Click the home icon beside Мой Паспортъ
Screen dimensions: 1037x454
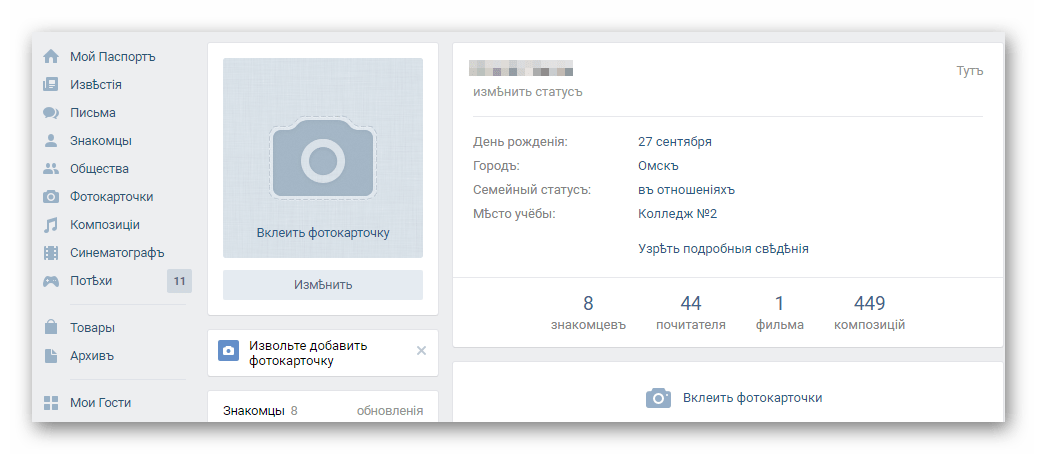point(51,57)
